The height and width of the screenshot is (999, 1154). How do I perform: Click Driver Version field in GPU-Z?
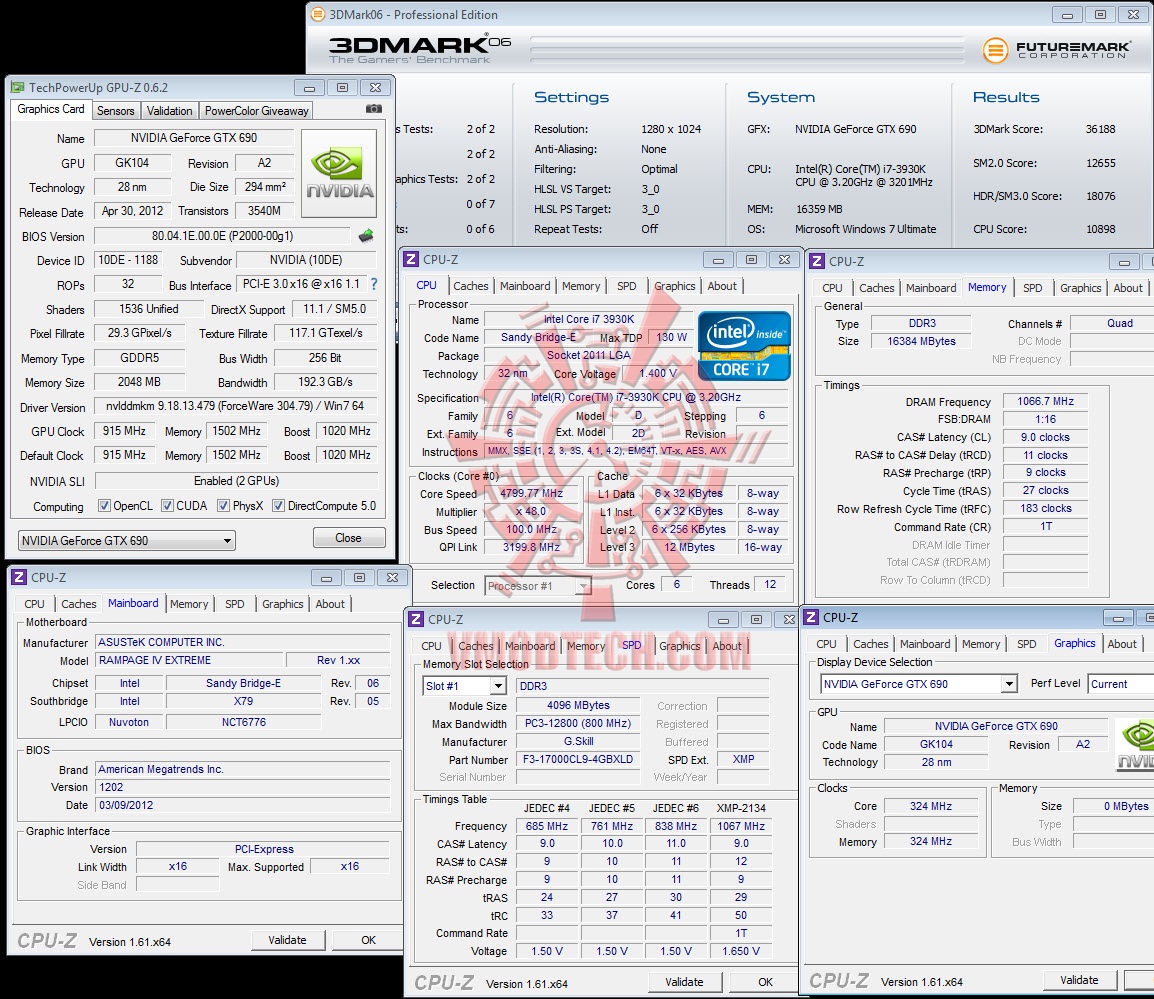tap(235, 406)
